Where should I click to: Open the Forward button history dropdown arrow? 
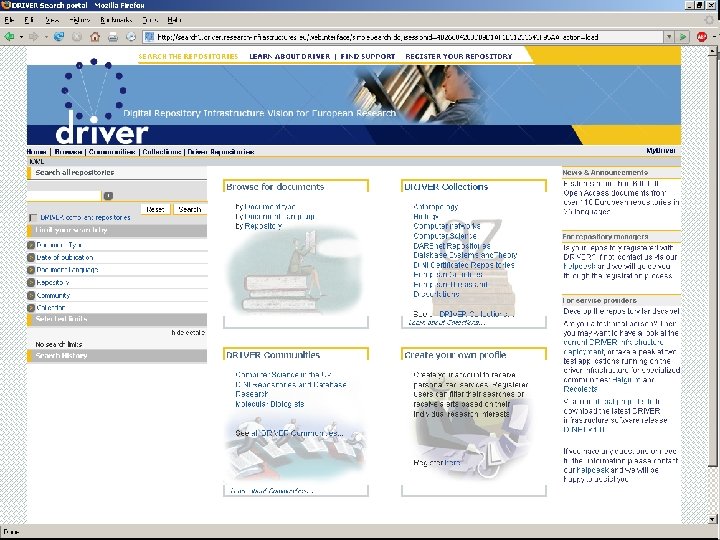45,37
